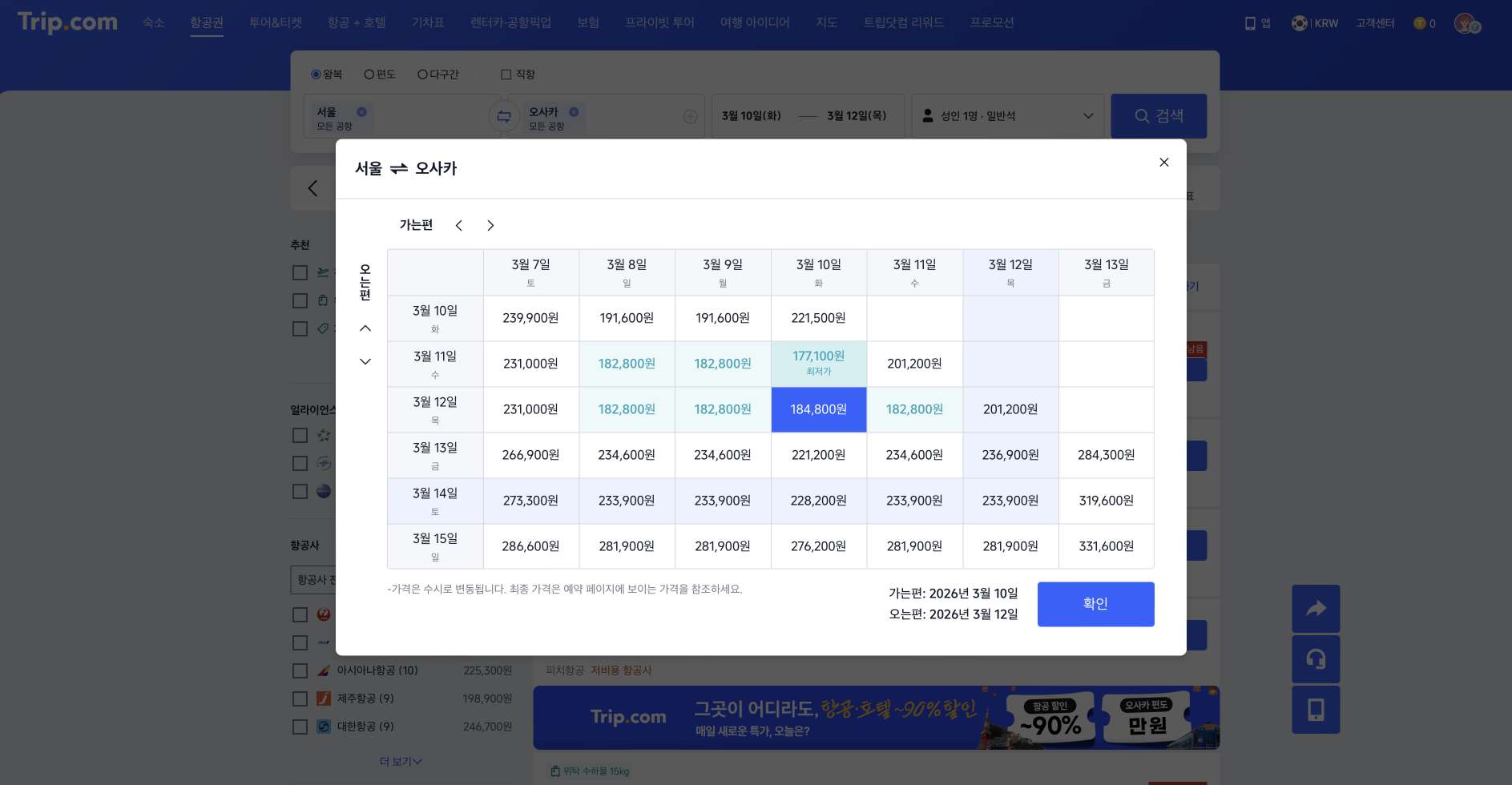Expand airlines with 더 보기
This screenshot has width=1512, height=785.
click(400, 761)
